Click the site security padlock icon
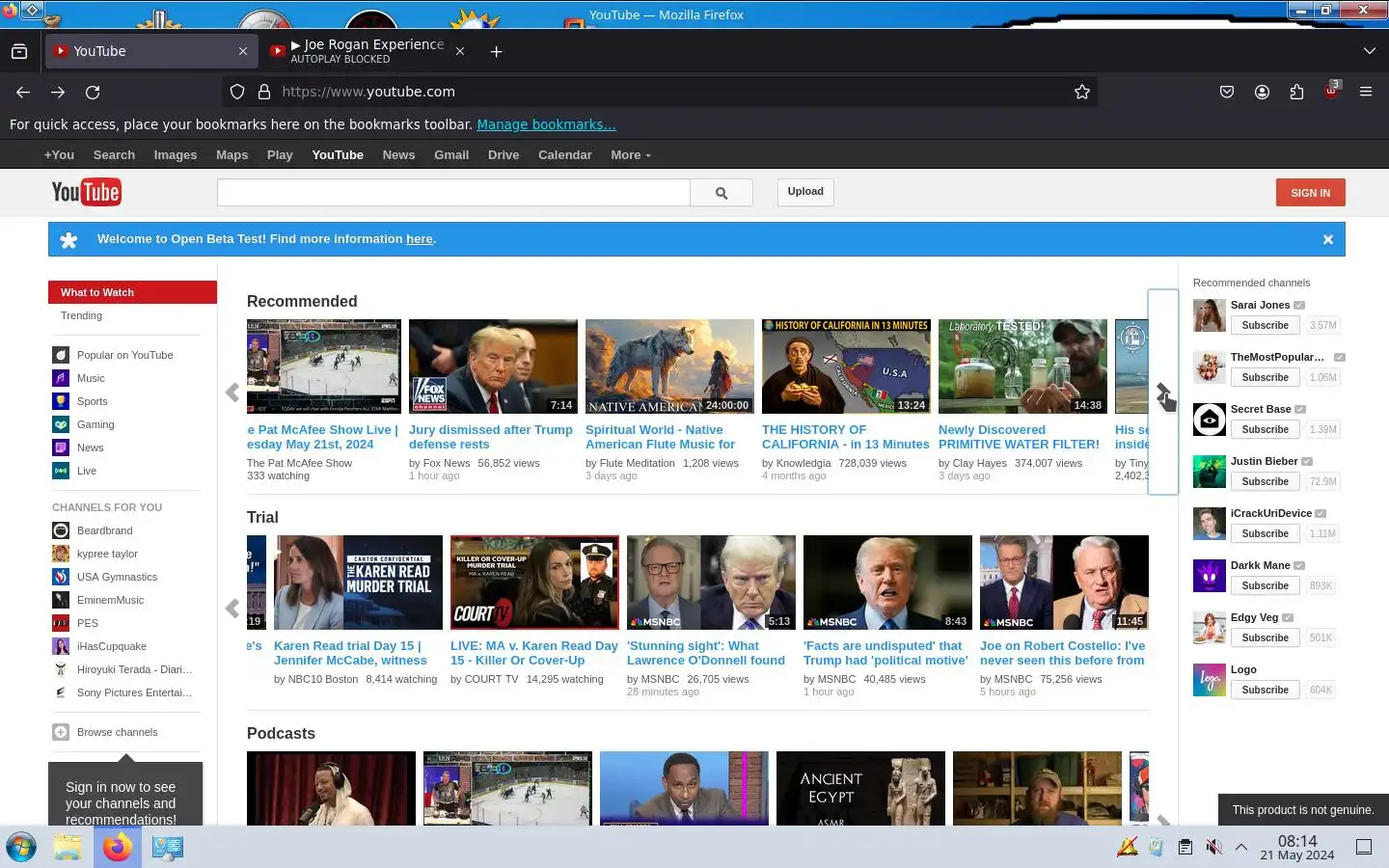1389x868 pixels. tap(263, 92)
